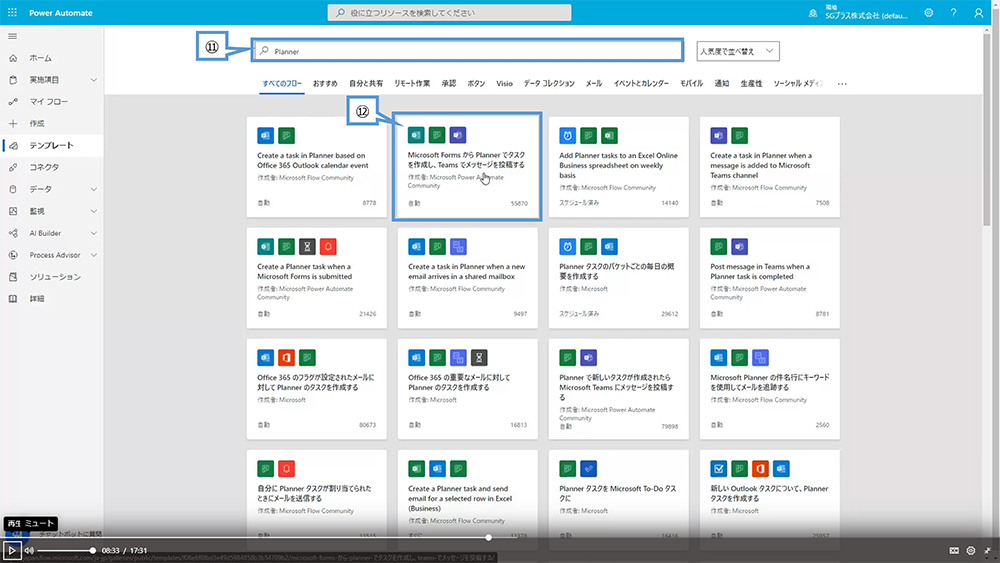Viewport: 1000px width, 563px height.
Task: Click the home icon in sidebar
Action: coord(13,58)
